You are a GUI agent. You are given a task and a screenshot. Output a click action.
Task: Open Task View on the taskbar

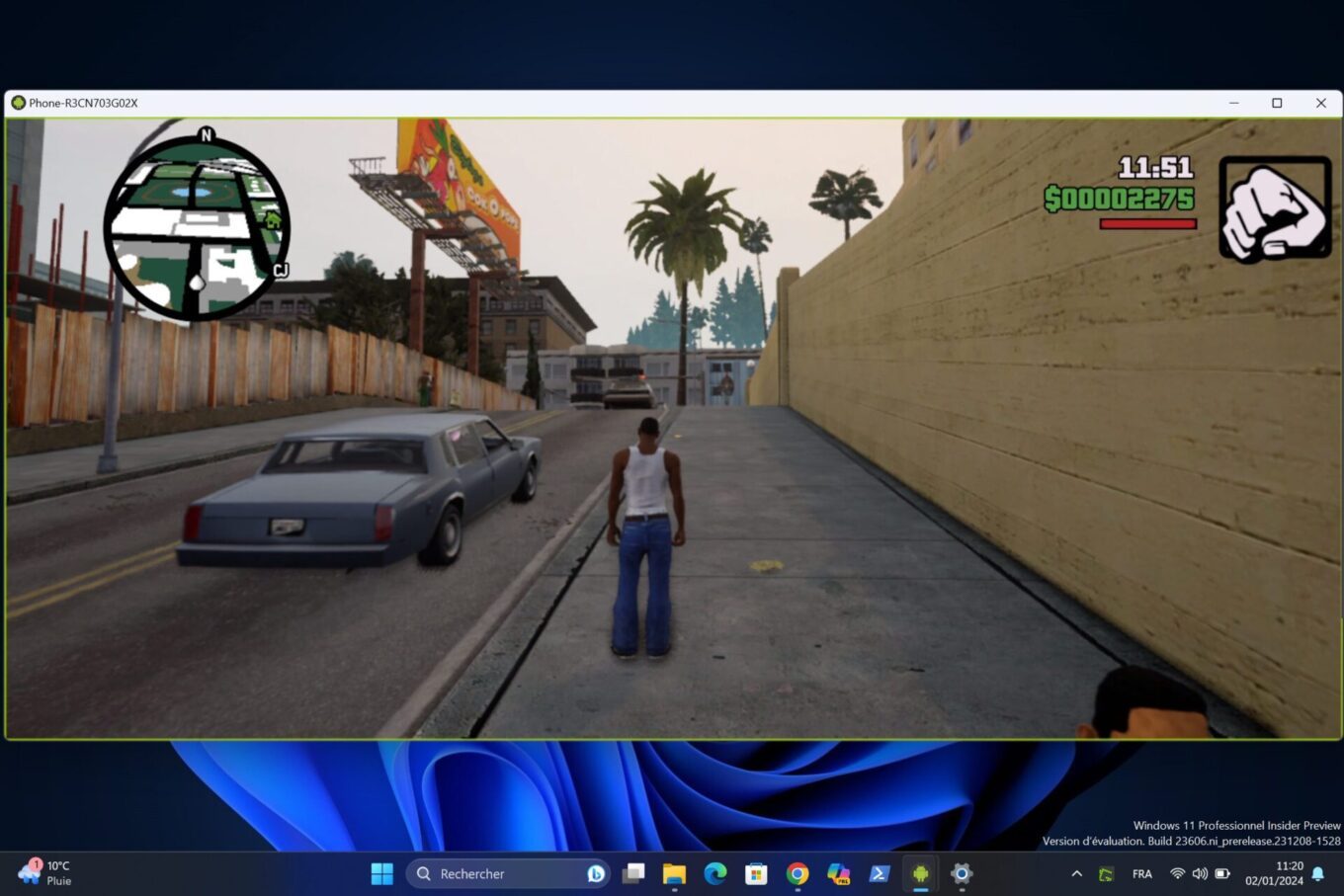[x=633, y=873]
